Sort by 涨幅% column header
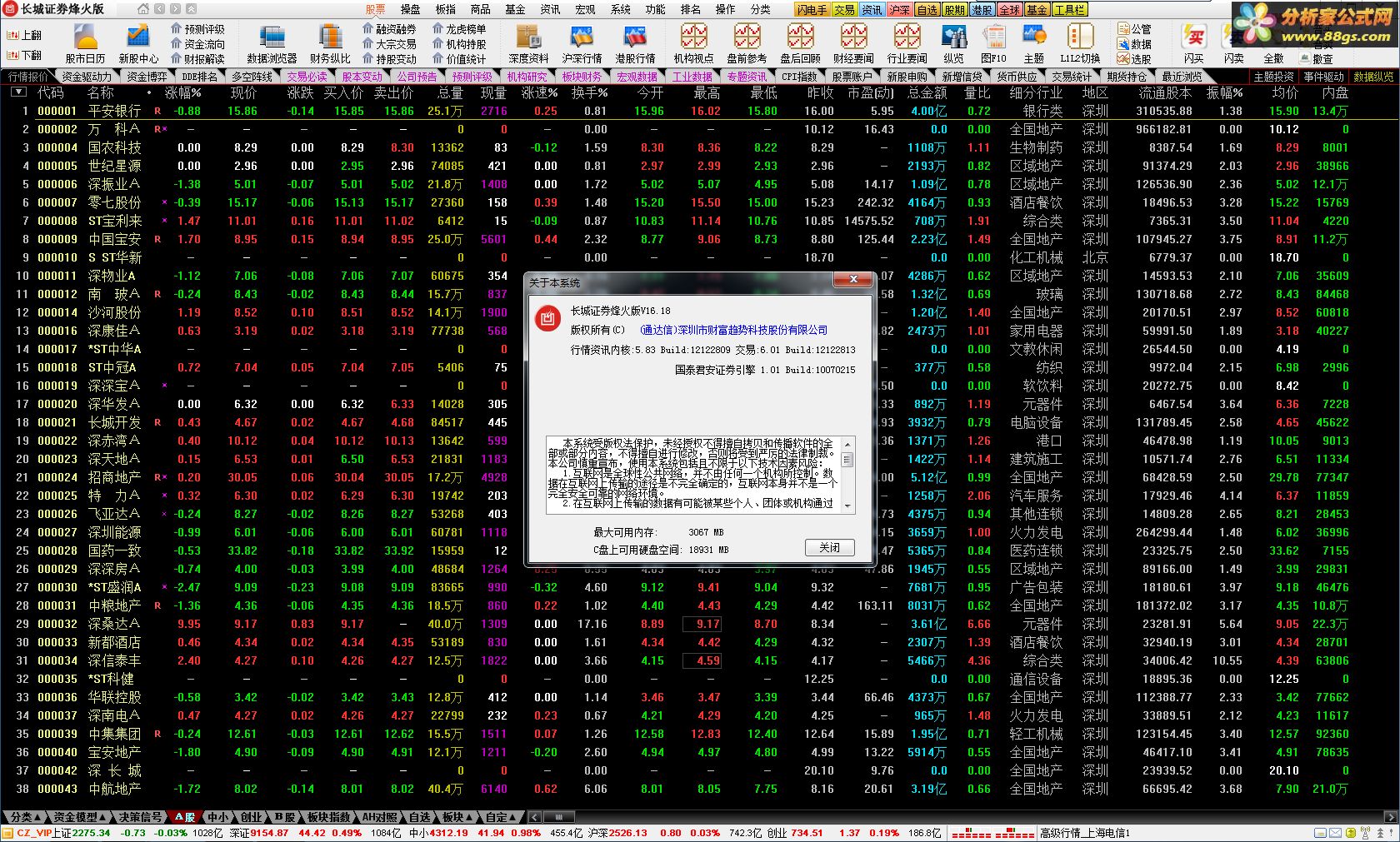The height and width of the screenshot is (842, 1400). point(183,92)
